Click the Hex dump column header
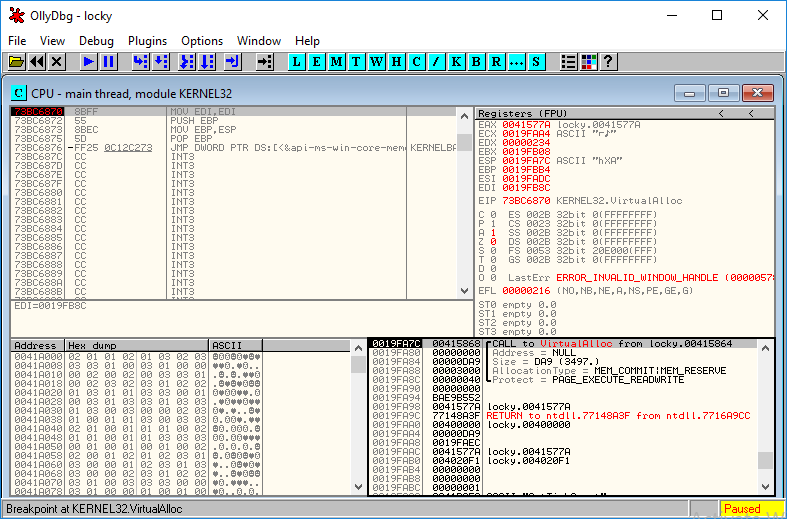787x519 pixels. tap(137, 345)
